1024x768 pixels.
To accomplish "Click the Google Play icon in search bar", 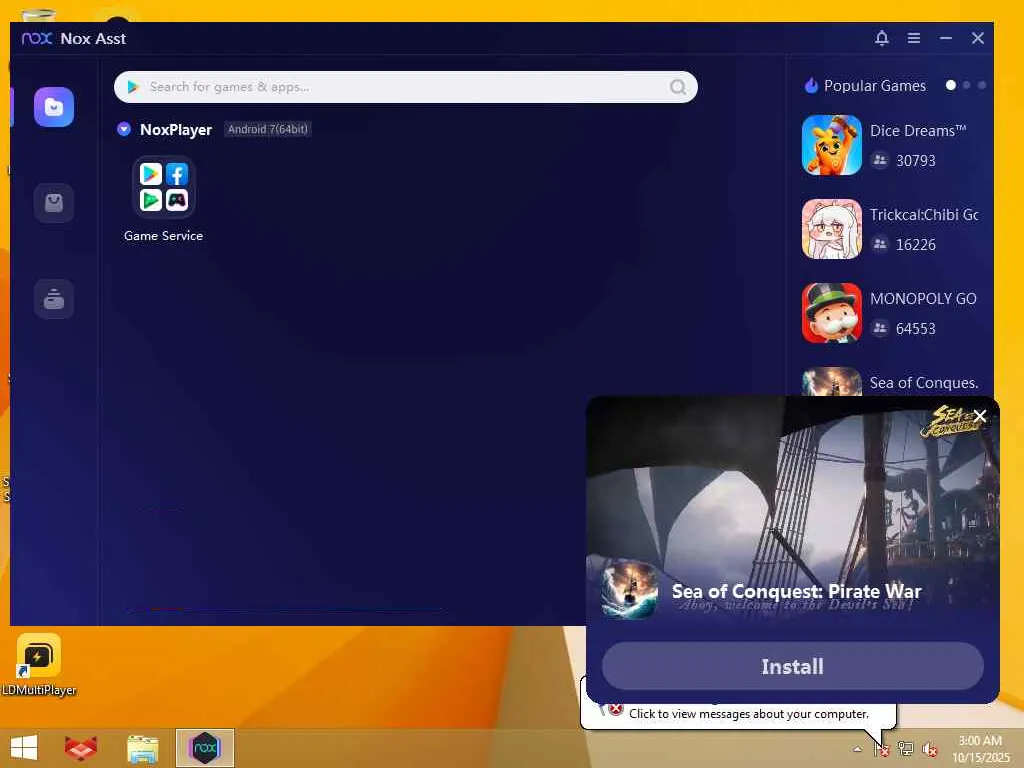I will [x=133, y=87].
